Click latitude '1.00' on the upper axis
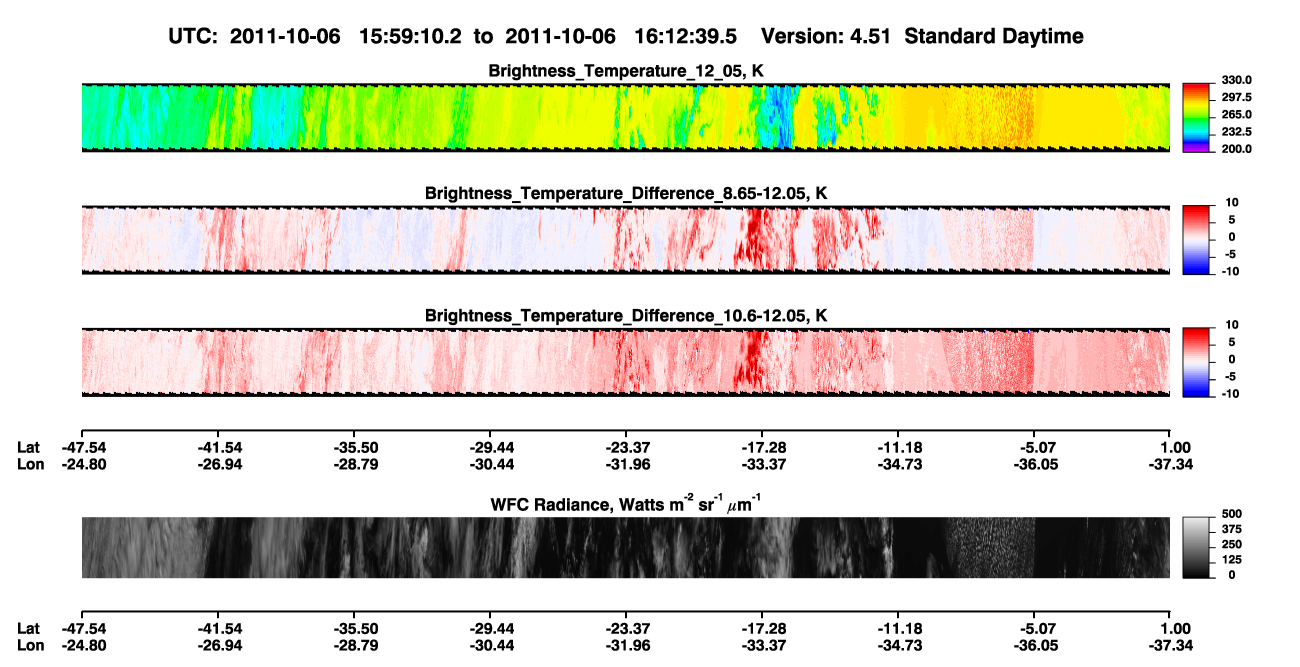This screenshot has height=667, width=1300. point(1174,447)
